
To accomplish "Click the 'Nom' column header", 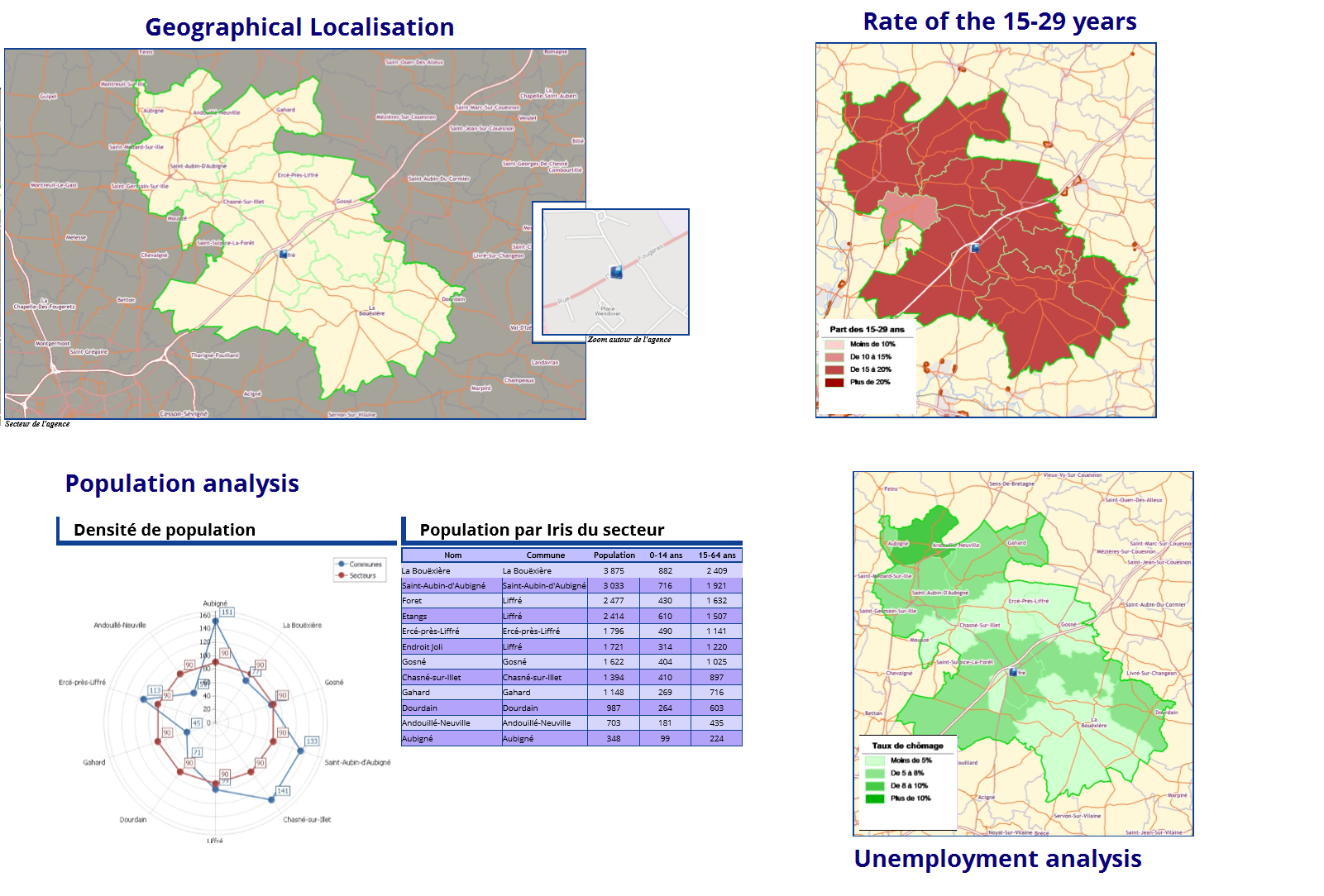I will coord(452,555).
